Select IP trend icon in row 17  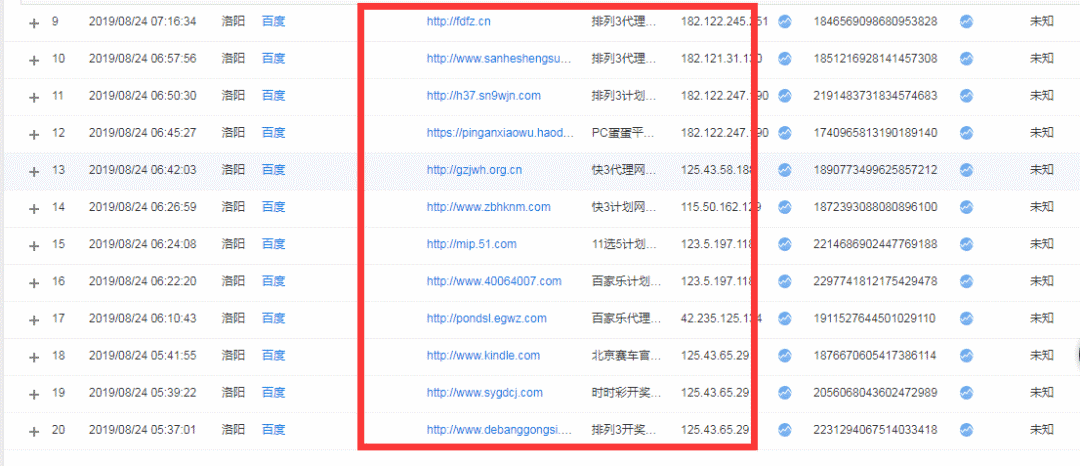point(785,318)
